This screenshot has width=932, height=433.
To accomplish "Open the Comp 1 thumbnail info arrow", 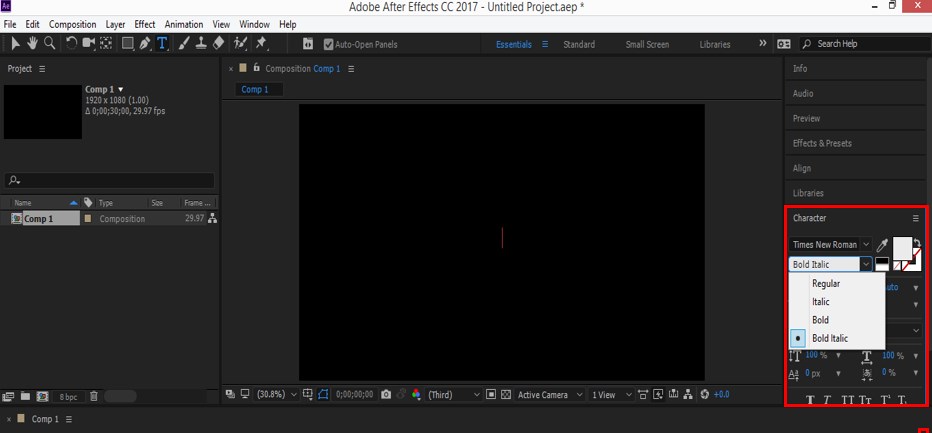I will tap(121, 89).
